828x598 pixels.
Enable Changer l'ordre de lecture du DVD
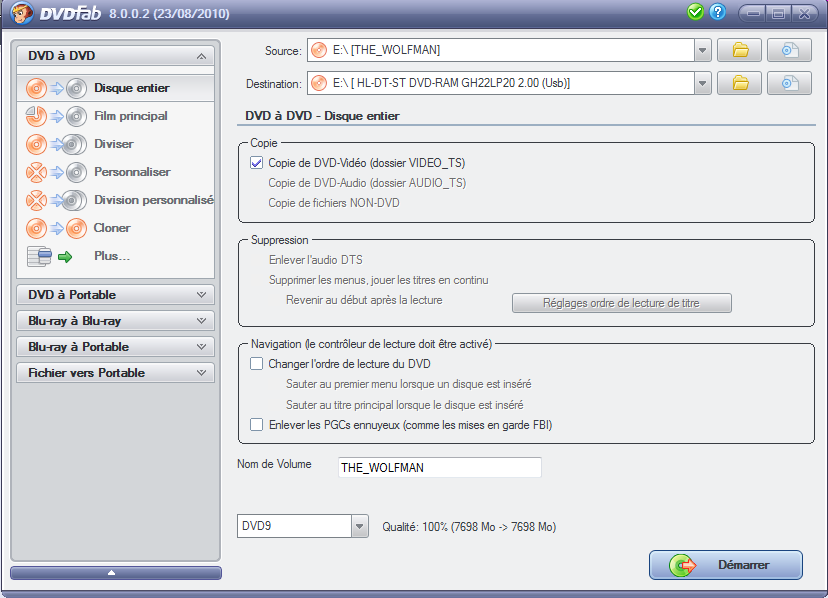(256, 363)
